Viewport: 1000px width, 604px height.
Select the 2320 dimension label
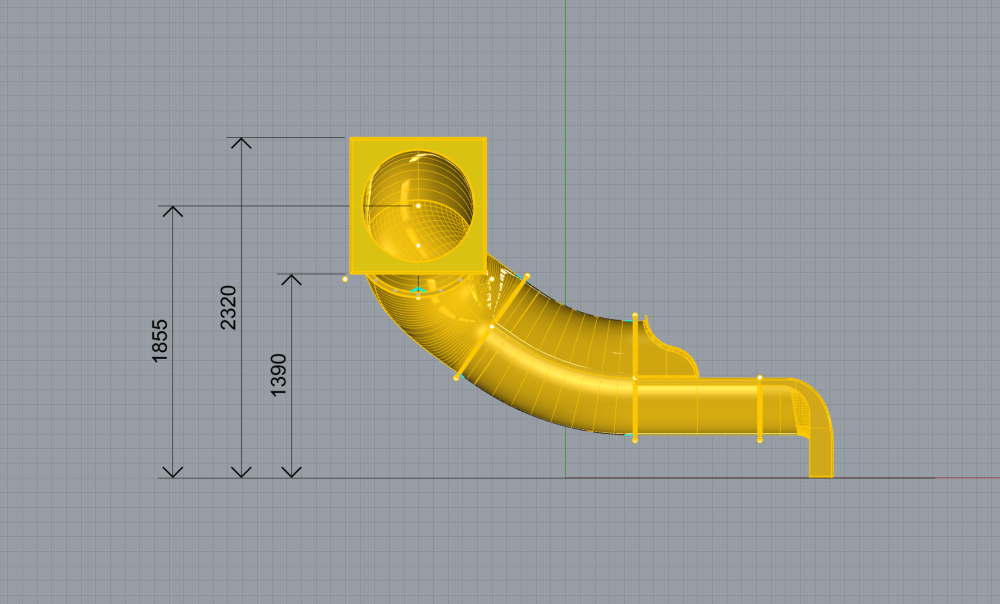coord(228,308)
